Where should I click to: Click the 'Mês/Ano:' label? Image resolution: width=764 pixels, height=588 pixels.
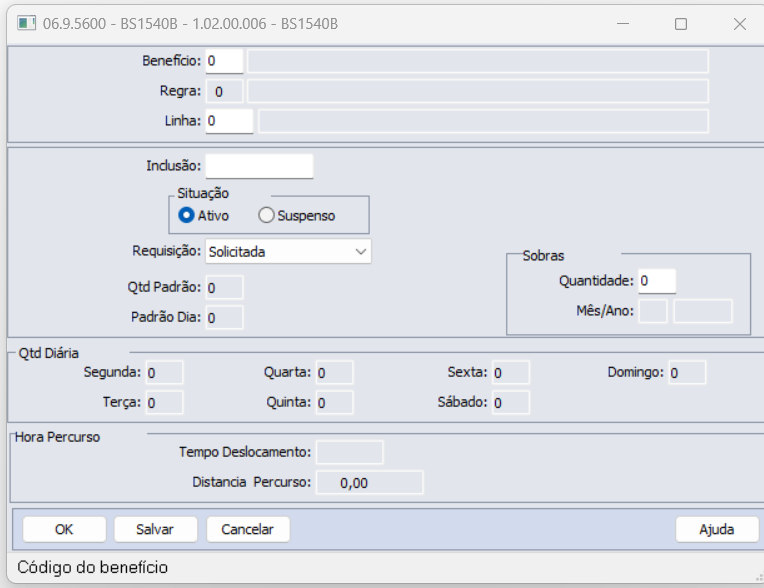[x=605, y=311]
